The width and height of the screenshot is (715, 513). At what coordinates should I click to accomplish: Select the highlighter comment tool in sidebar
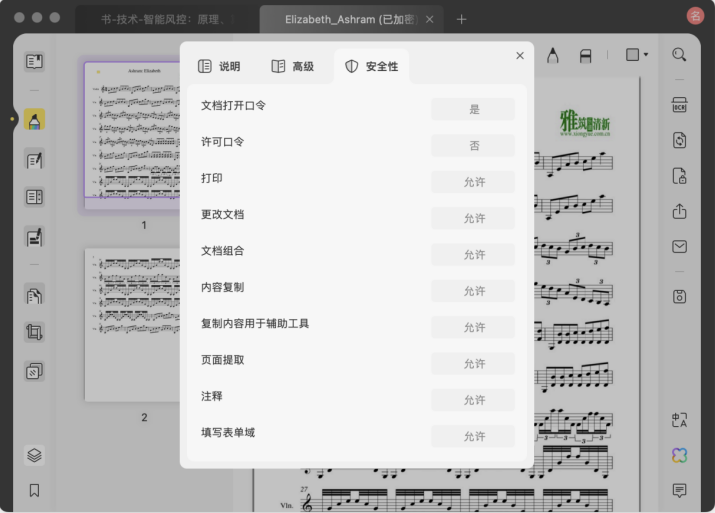pyautogui.click(x=34, y=119)
